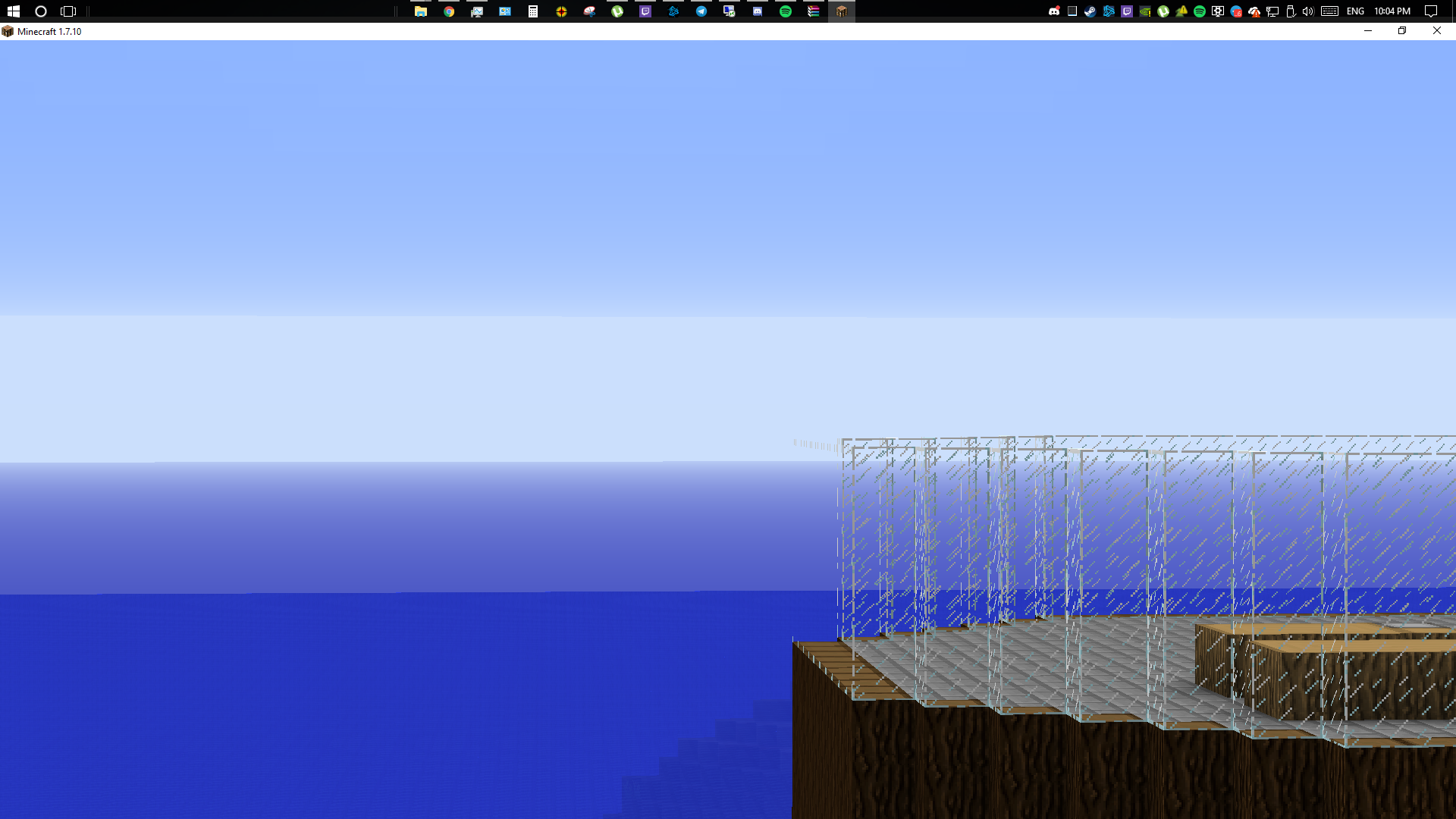
Task: Open the yellow warning triangle tray icon
Action: pos(1181,11)
